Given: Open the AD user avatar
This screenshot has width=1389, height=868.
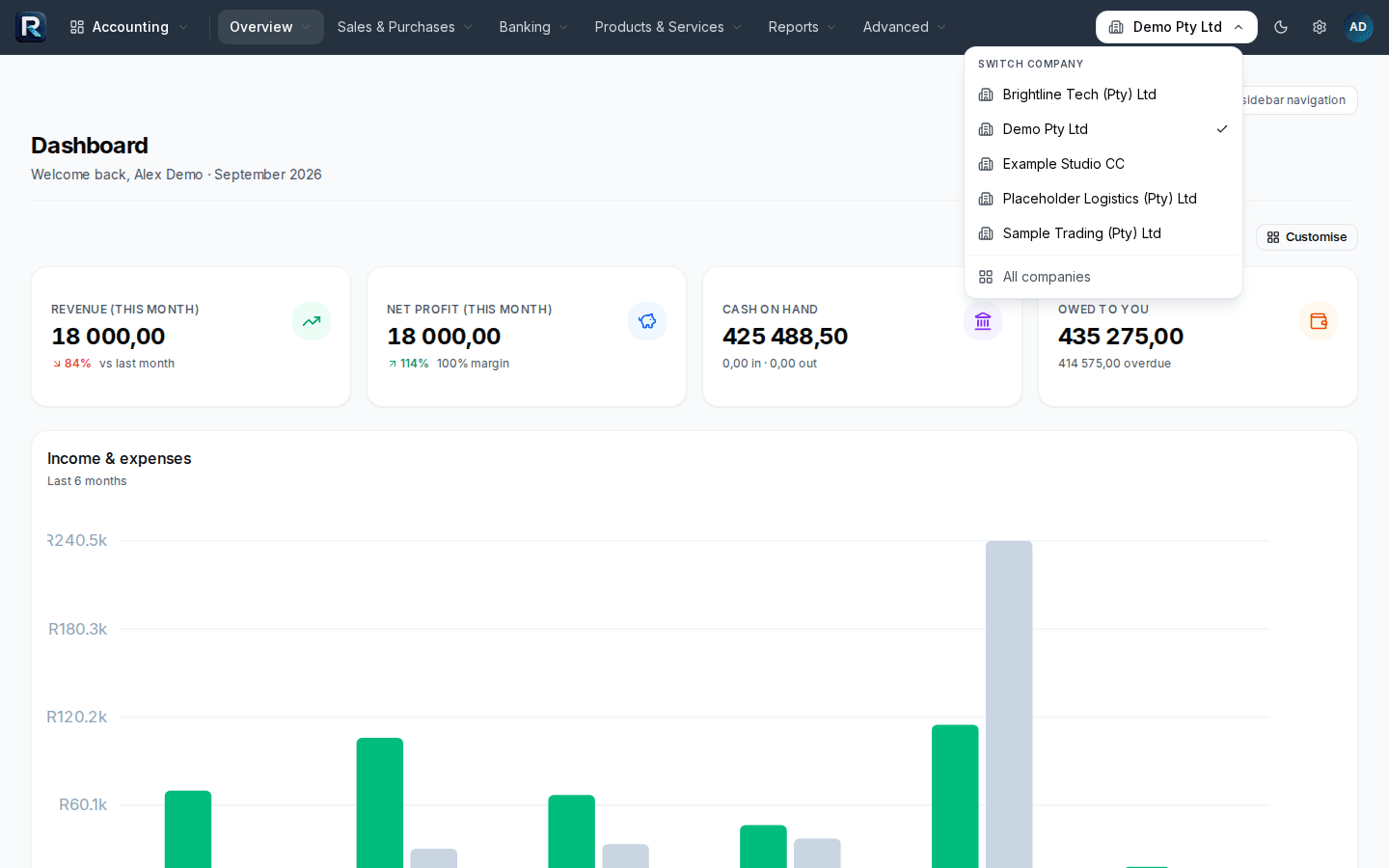Looking at the screenshot, I should [1358, 27].
